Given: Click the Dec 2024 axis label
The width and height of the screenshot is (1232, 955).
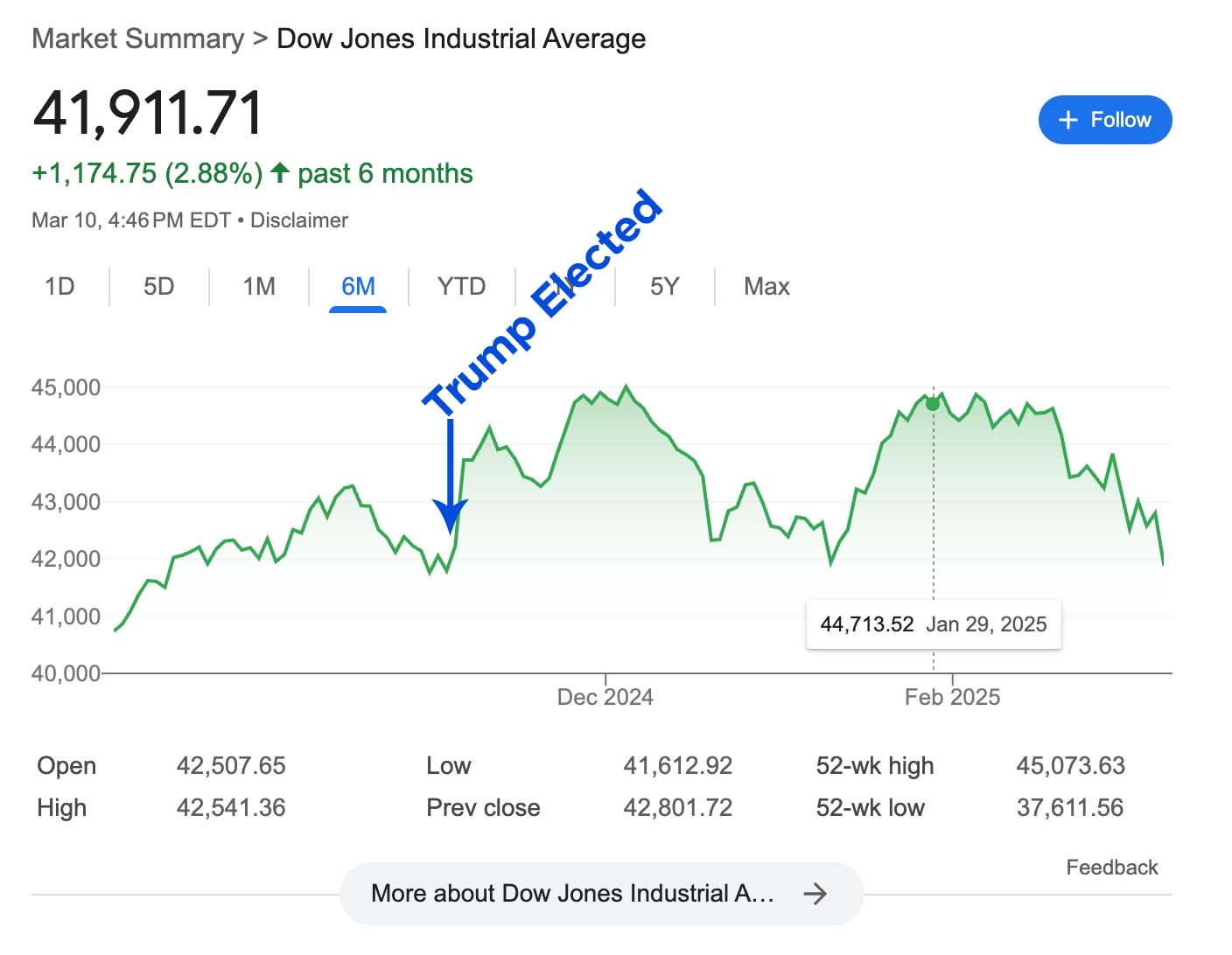Looking at the screenshot, I should pyautogui.click(x=605, y=697).
